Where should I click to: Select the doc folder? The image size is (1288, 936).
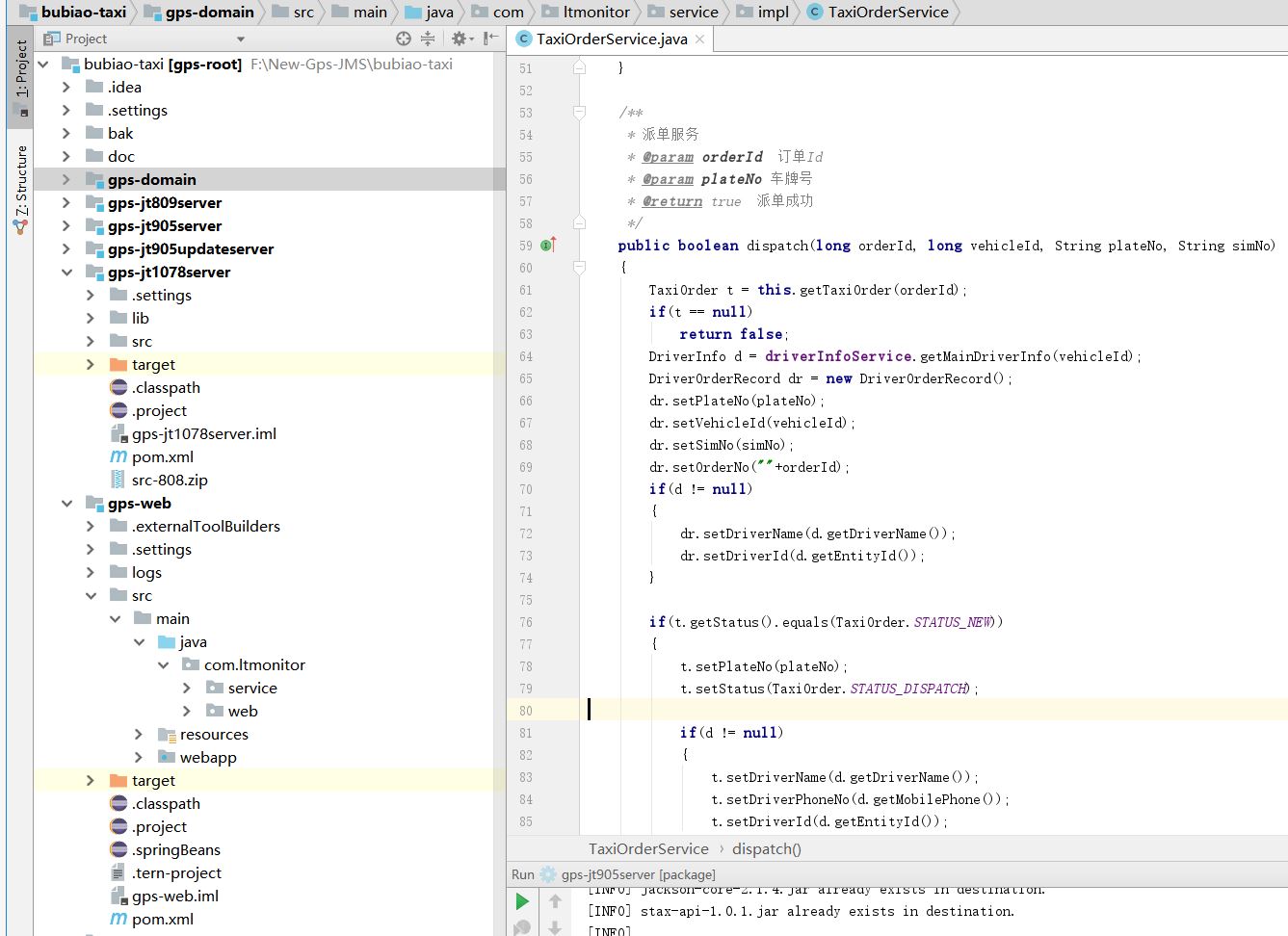click(x=121, y=157)
